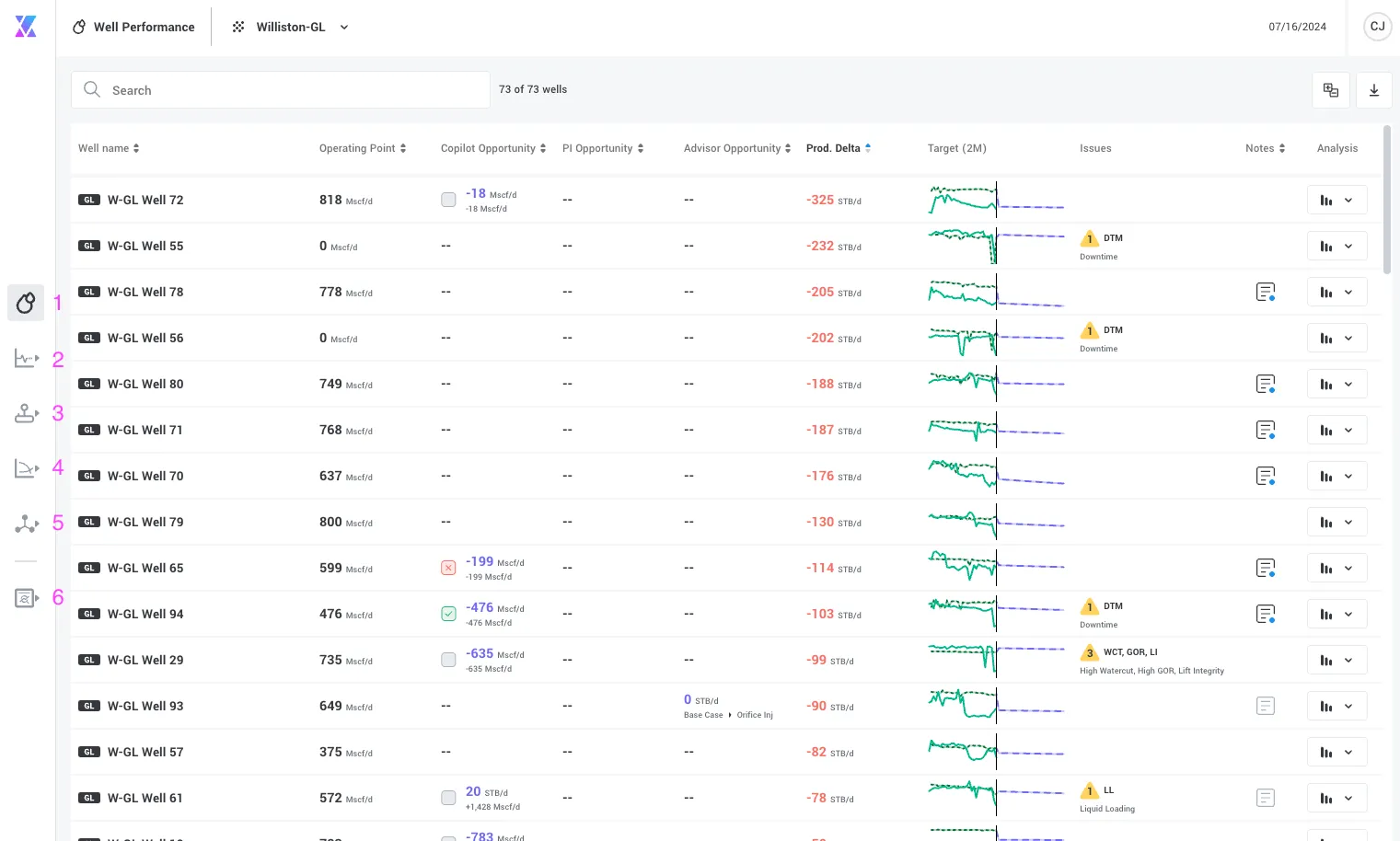Open the curve chart icon in sidebar
This screenshot has width=1400, height=841.
pos(26,468)
